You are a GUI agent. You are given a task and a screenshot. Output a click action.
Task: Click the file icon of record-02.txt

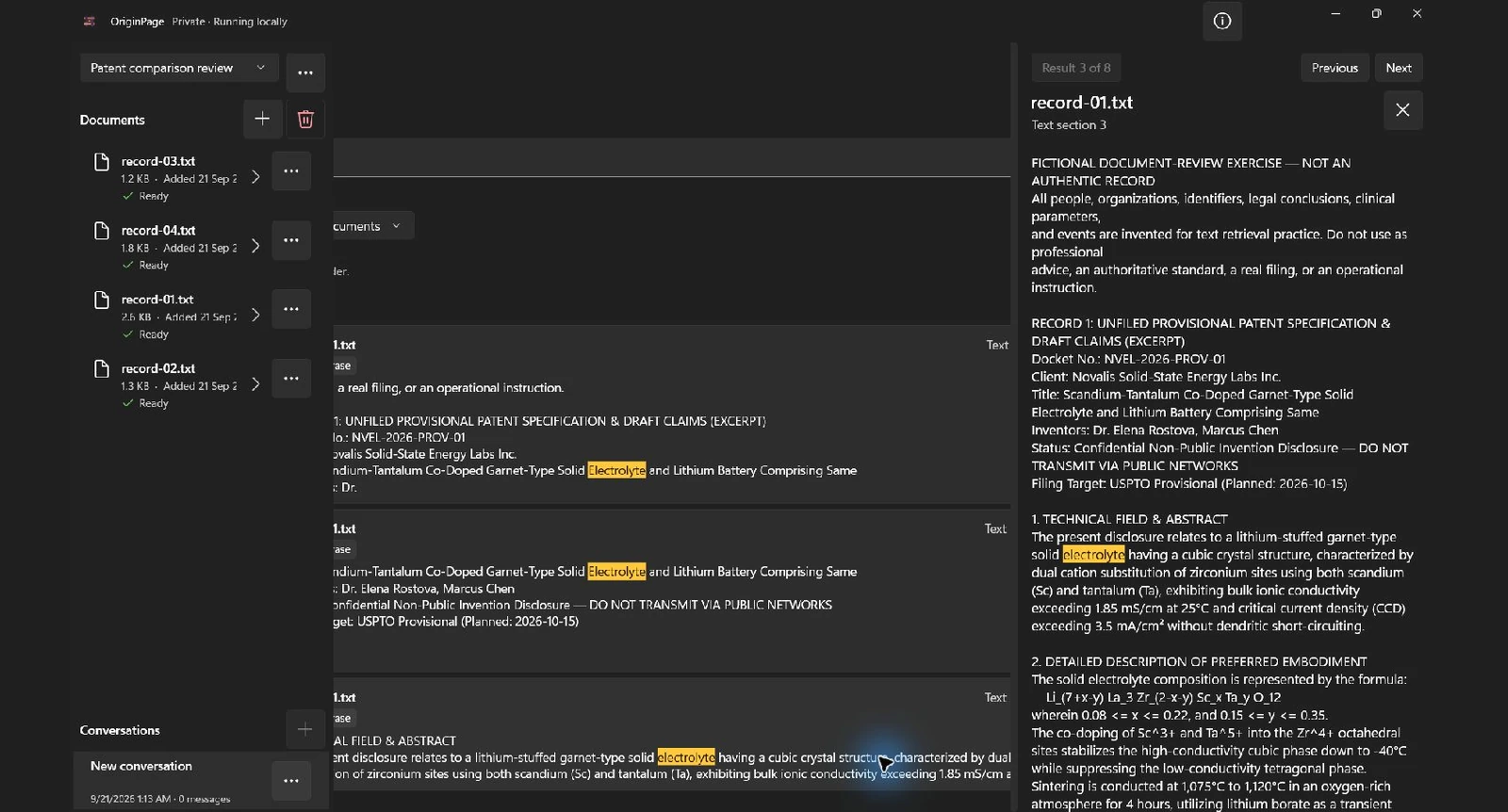click(102, 368)
